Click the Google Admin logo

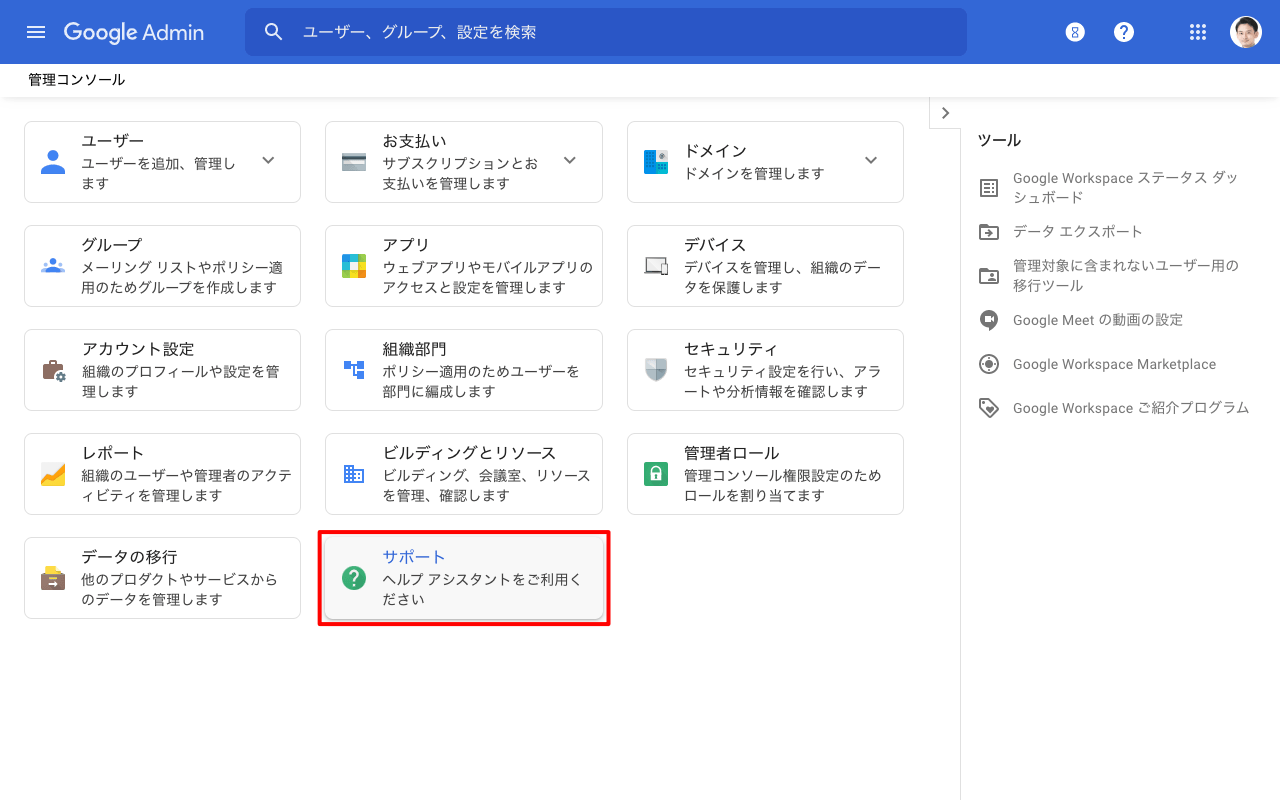(134, 32)
